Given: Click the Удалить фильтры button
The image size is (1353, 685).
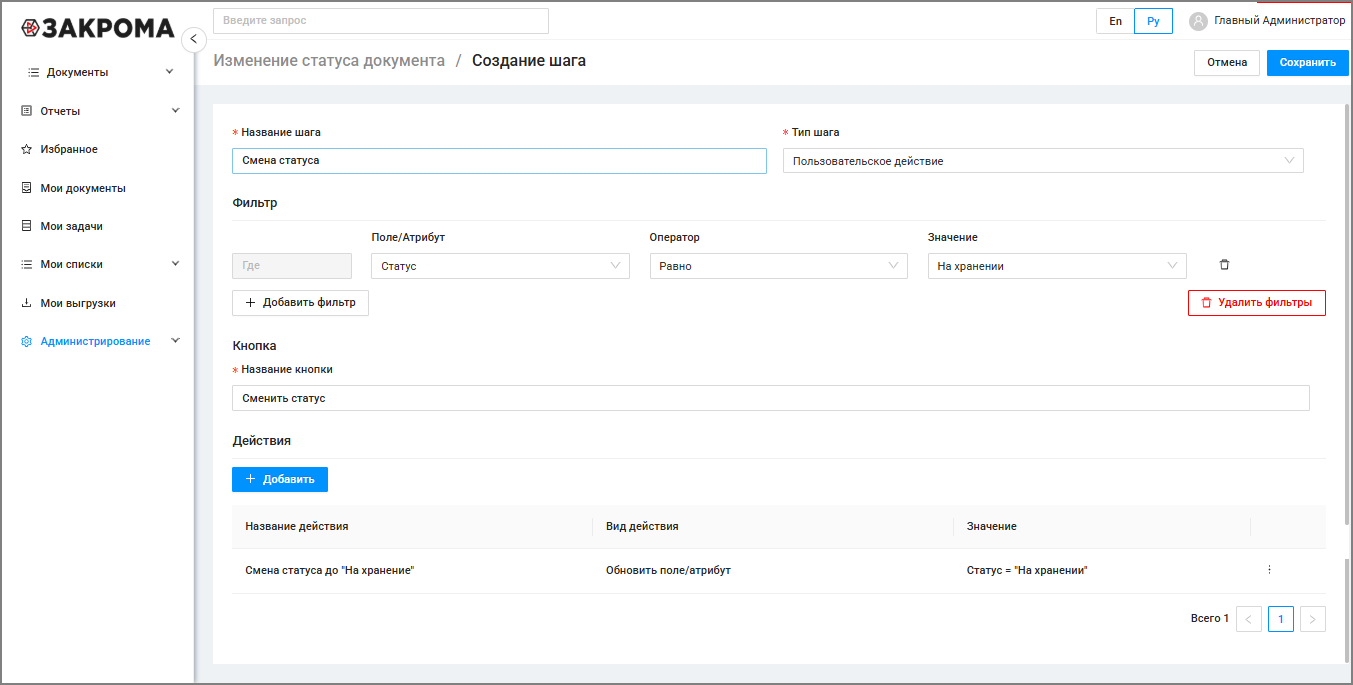Looking at the screenshot, I should (1256, 303).
